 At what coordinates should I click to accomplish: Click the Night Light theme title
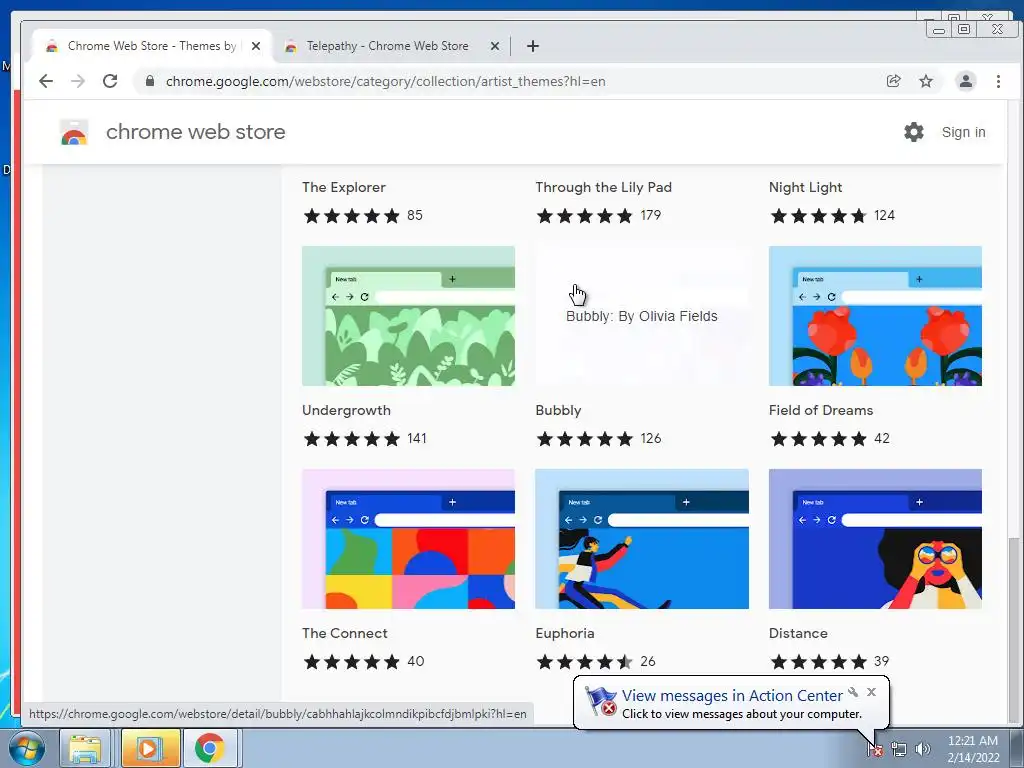[x=805, y=187]
